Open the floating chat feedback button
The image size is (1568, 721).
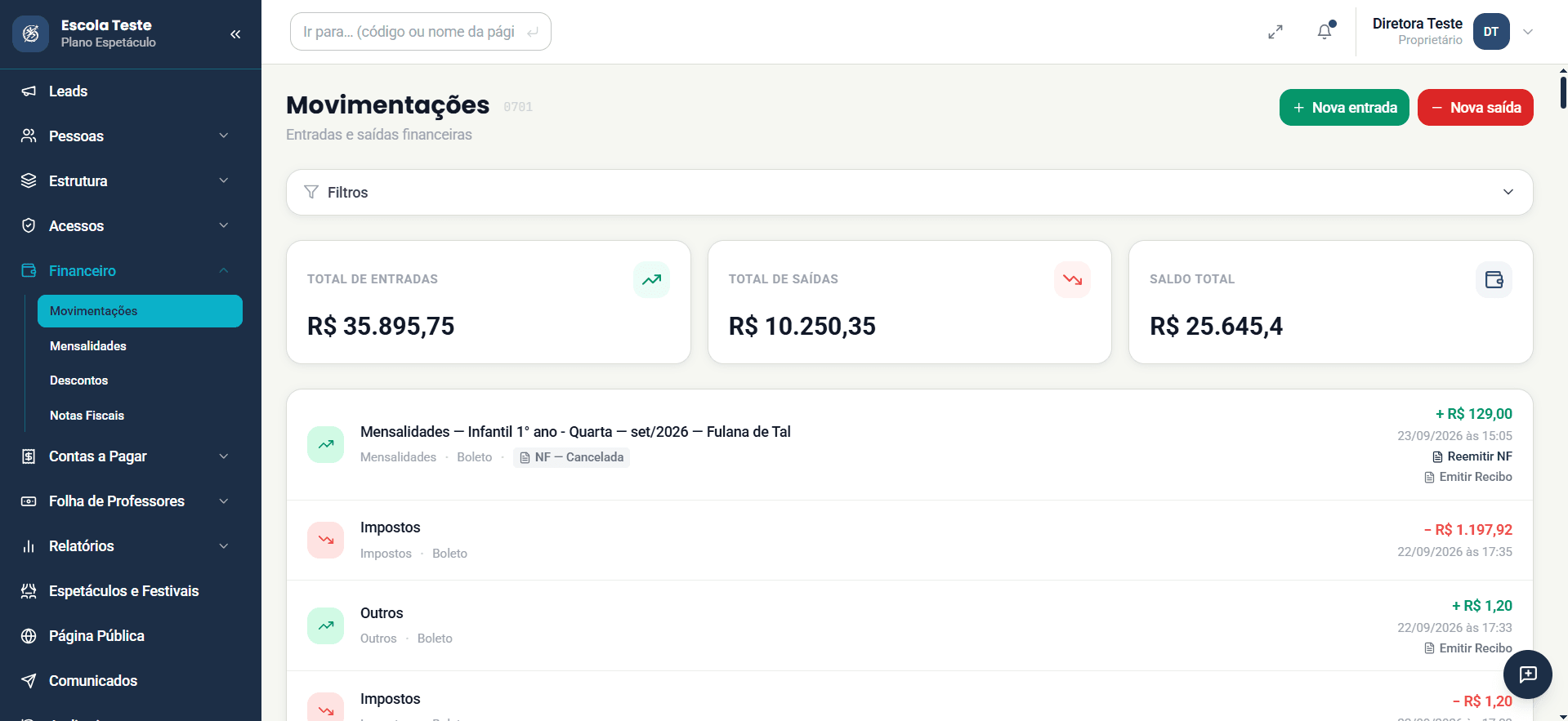tap(1528, 674)
